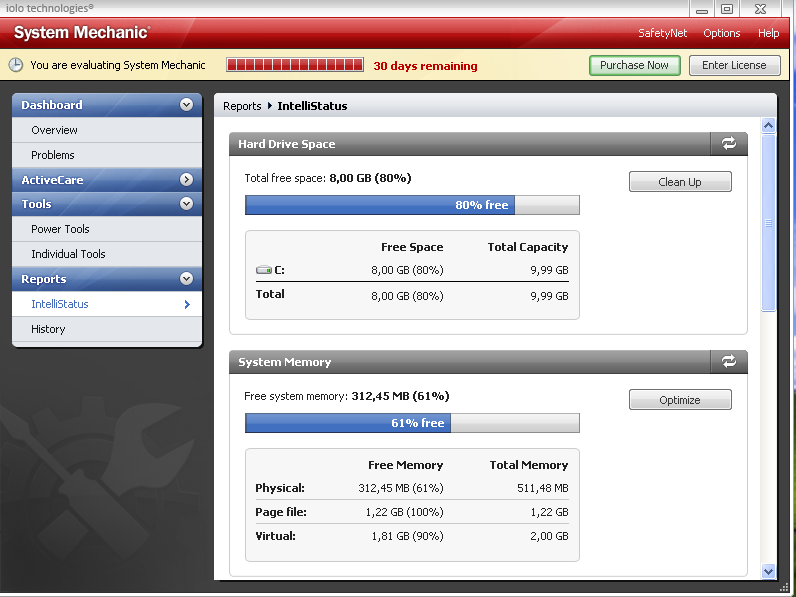Image resolution: width=796 pixels, height=597 pixels.
Task: Click the Virtual total memory 2,00 GB
Action: pyautogui.click(x=549, y=536)
